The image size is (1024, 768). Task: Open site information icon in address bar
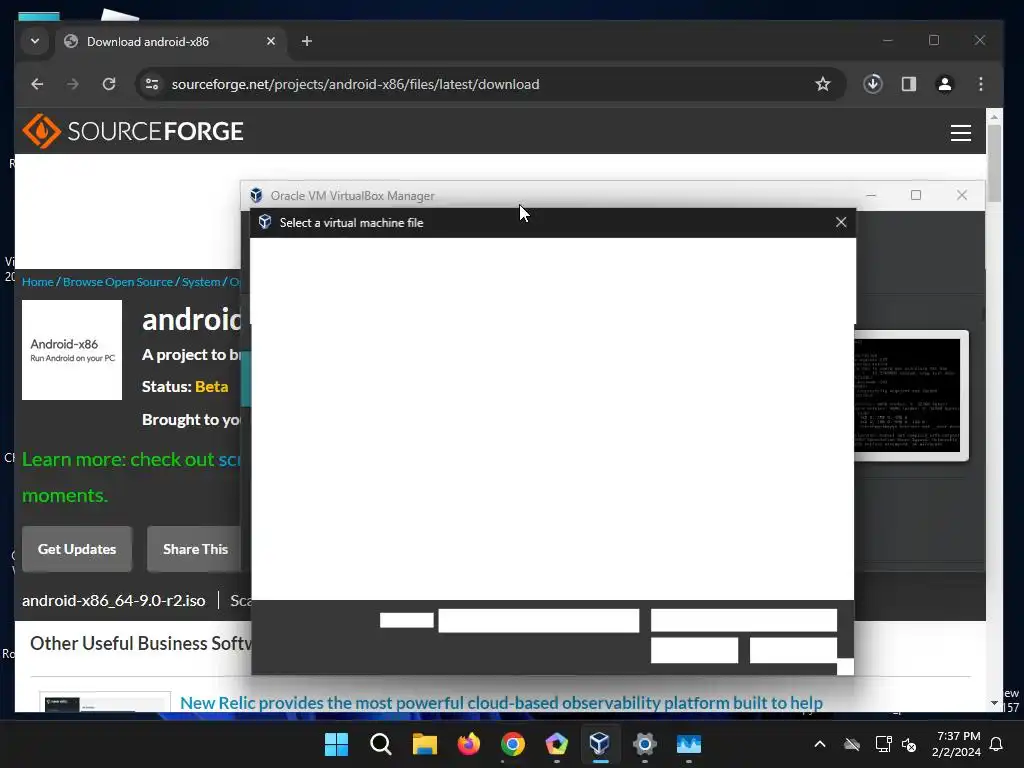coord(152,84)
